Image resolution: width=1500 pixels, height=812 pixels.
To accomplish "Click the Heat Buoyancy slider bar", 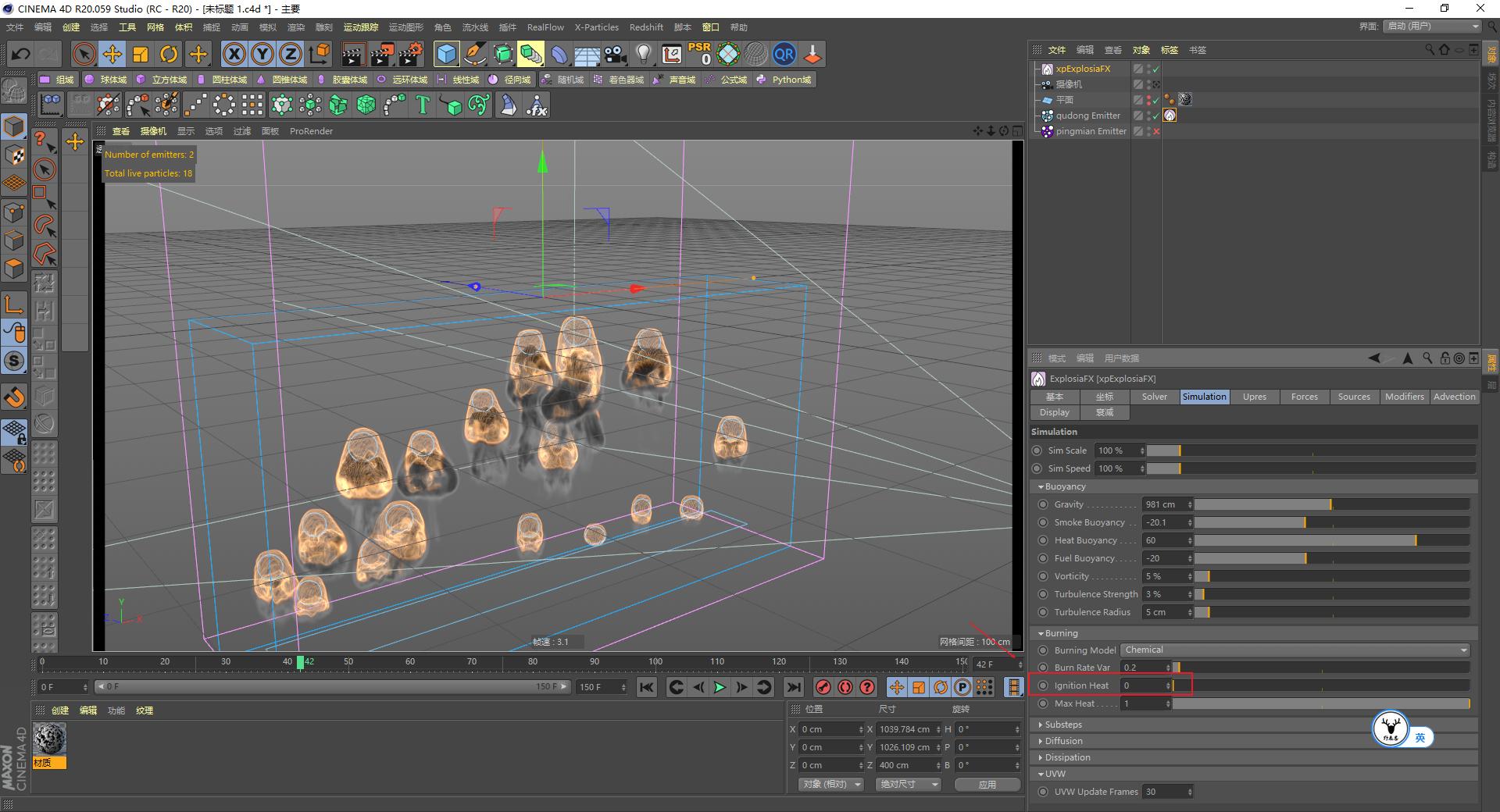I will pyautogui.click(x=1328, y=540).
